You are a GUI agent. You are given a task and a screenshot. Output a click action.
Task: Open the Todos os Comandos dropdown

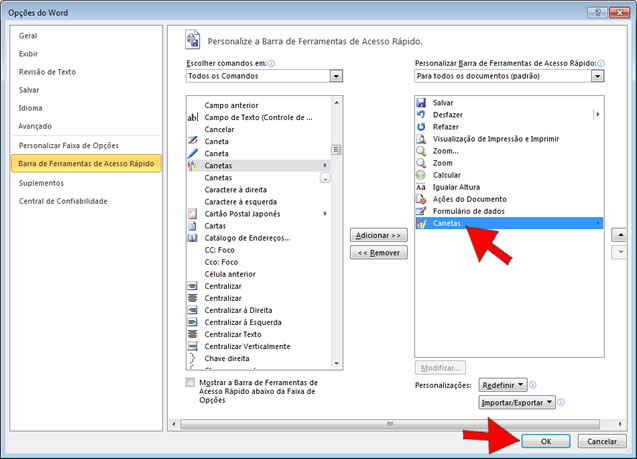coord(336,76)
